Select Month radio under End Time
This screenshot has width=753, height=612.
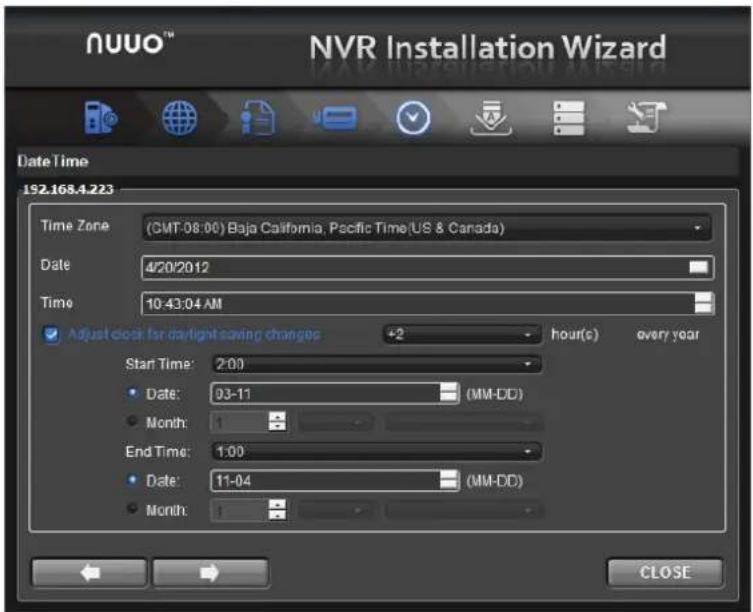[x=132, y=508]
